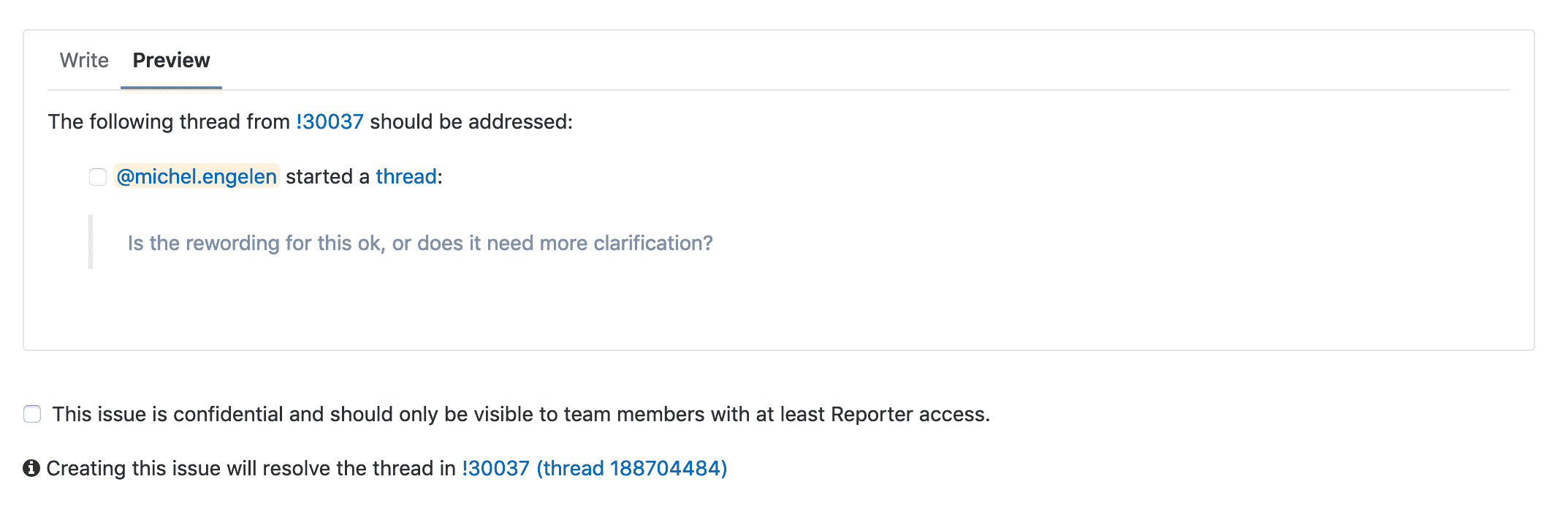The image size is (1568, 509).
Task: Click the grey blockquote bar beside the quote
Action: coord(91,242)
